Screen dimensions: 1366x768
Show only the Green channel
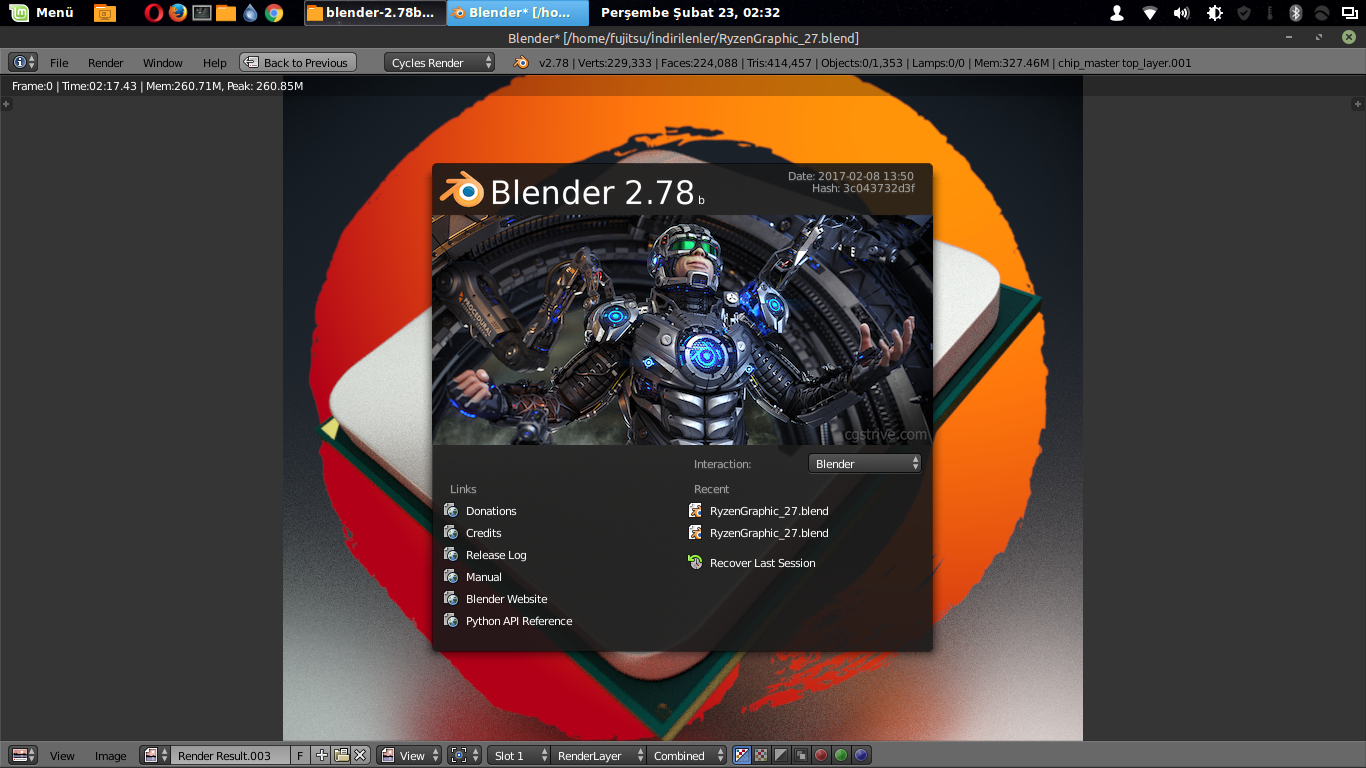pyautogui.click(x=841, y=755)
